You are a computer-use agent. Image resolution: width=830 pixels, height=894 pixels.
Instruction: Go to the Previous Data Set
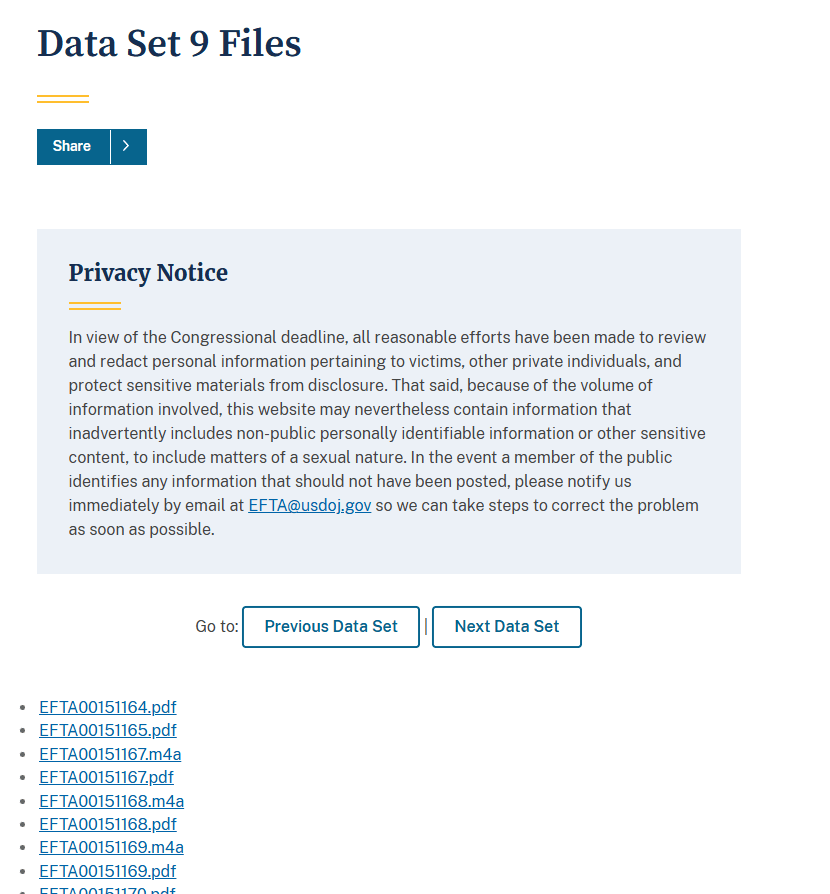coord(330,627)
